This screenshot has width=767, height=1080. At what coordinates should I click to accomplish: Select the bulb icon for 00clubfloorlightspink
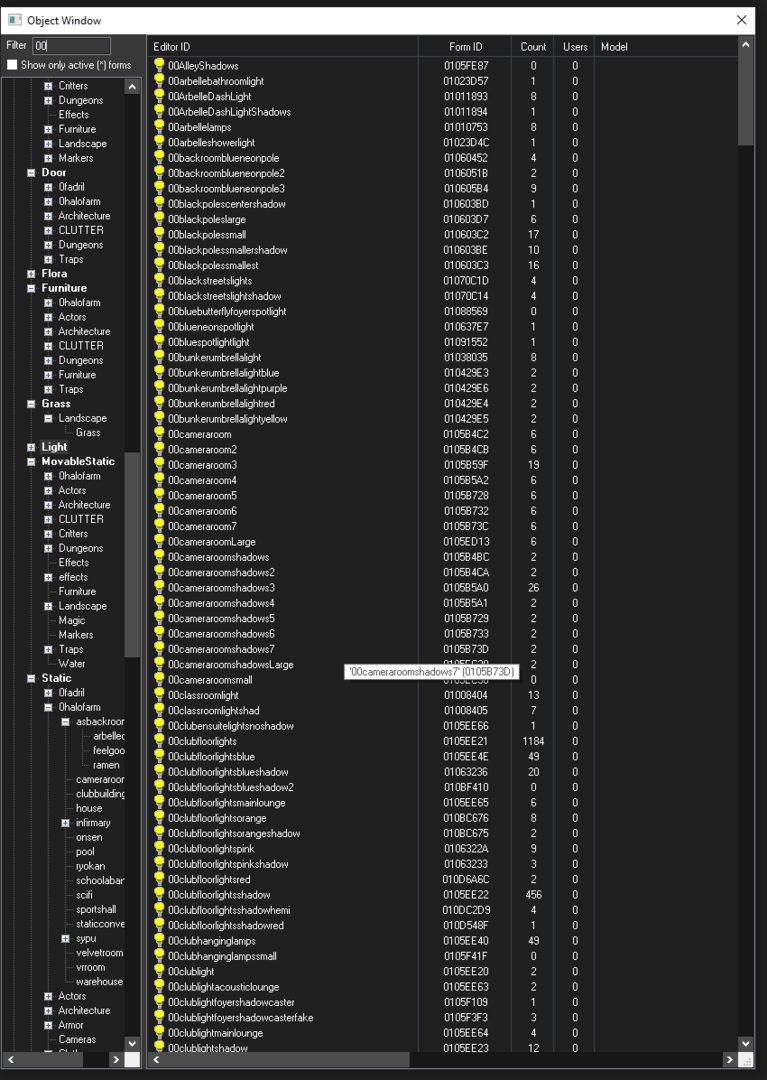point(159,849)
